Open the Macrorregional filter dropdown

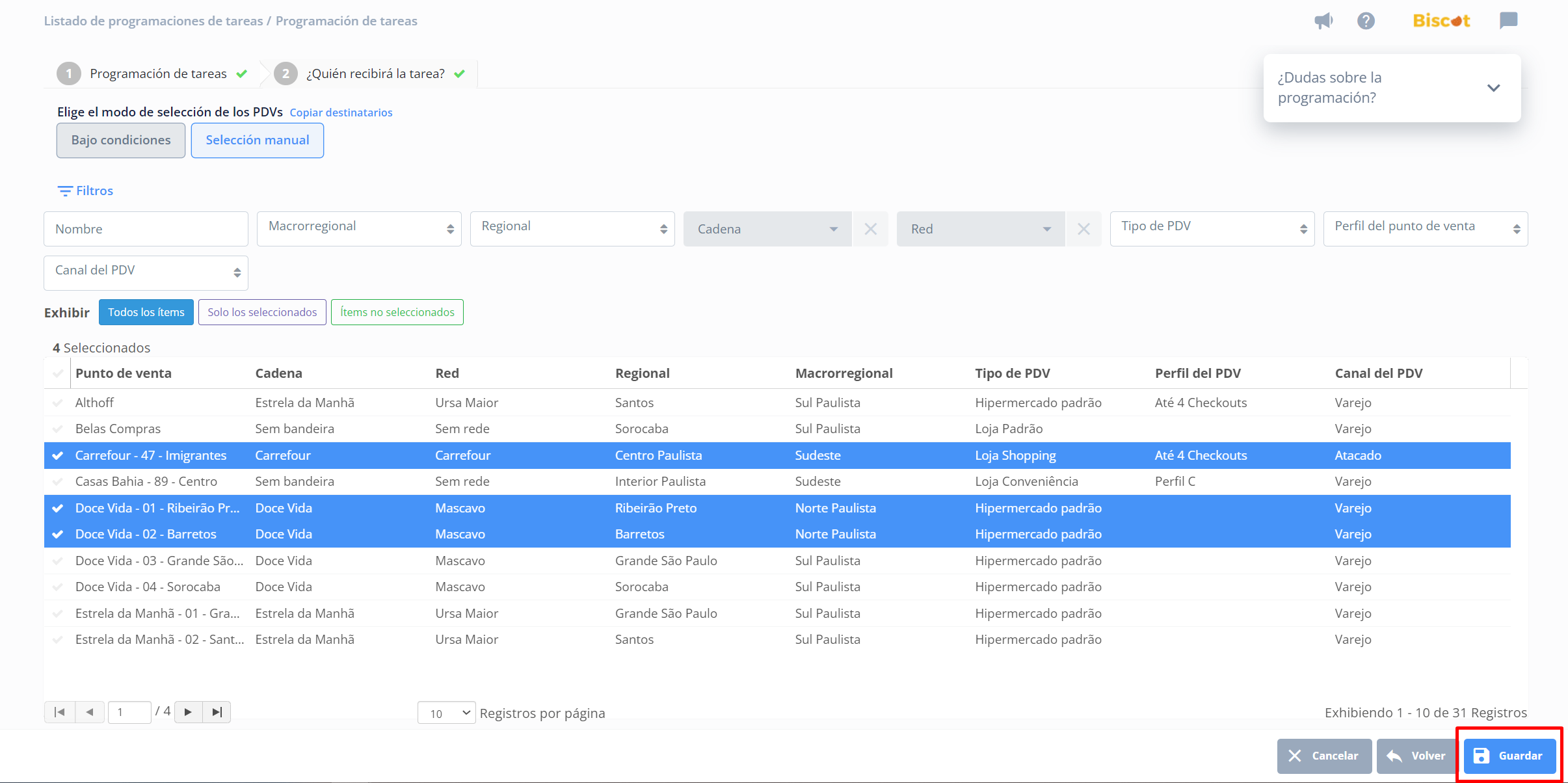[359, 228]
